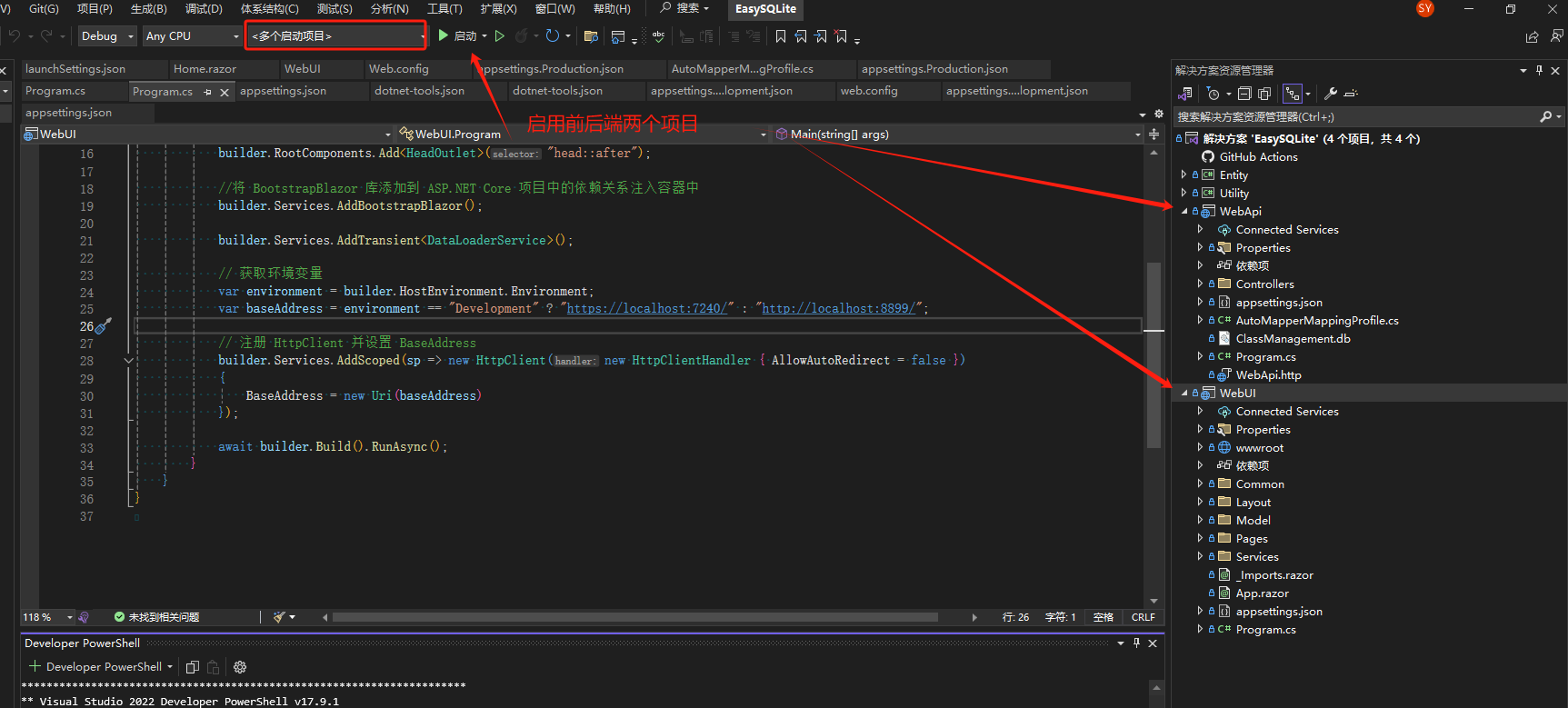The image size is (1568, 708).
Task: Click Start Without Debugging outline play icon
Action: click(x=500, y=35)
